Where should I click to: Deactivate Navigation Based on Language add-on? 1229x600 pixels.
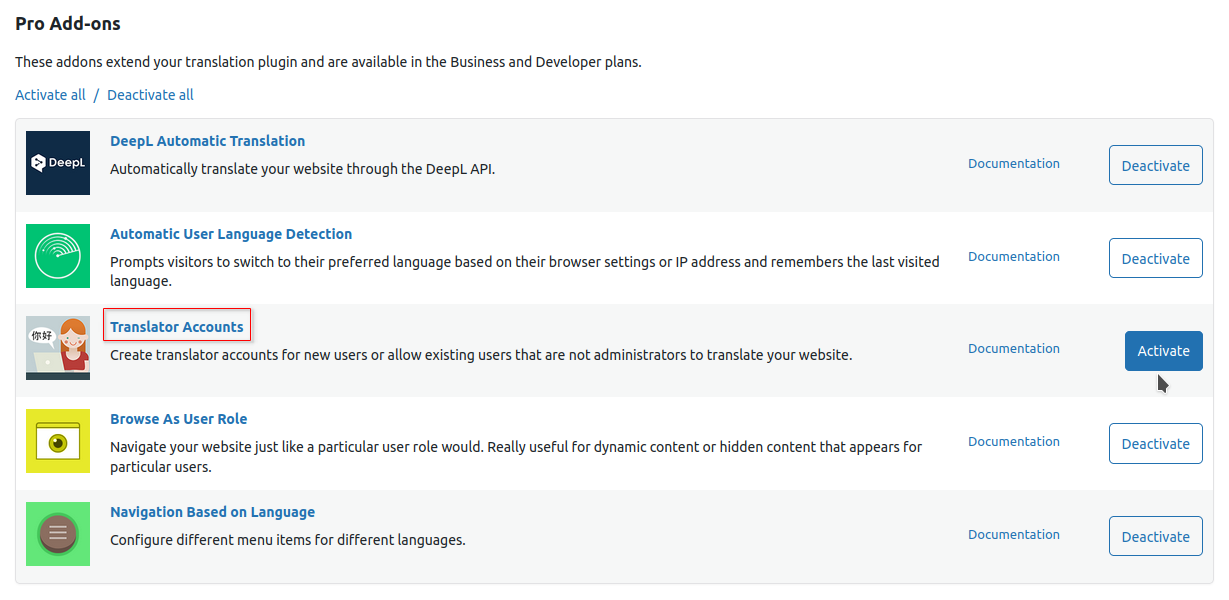1156,536
